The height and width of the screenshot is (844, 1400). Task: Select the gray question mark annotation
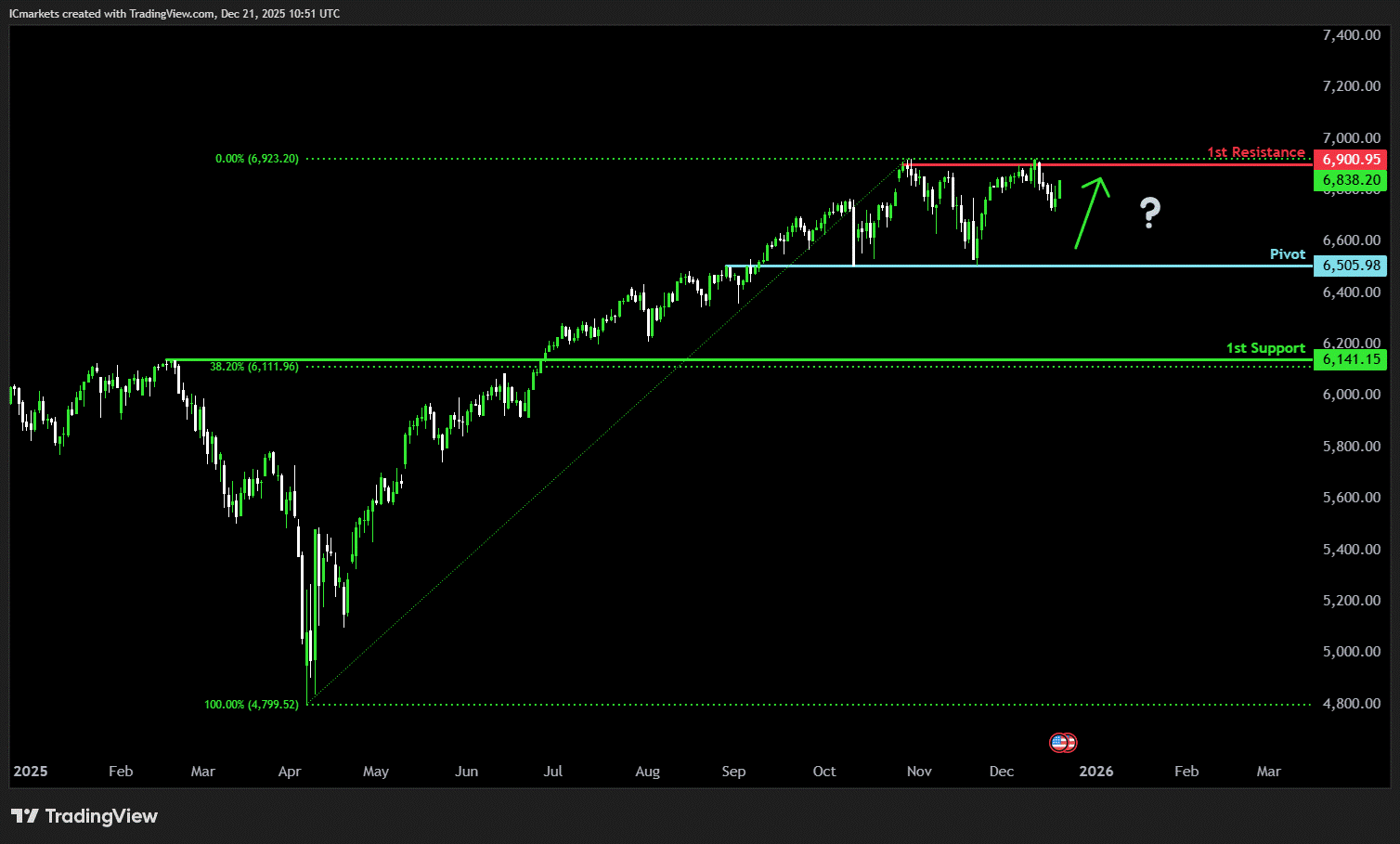pos(1150,214)
